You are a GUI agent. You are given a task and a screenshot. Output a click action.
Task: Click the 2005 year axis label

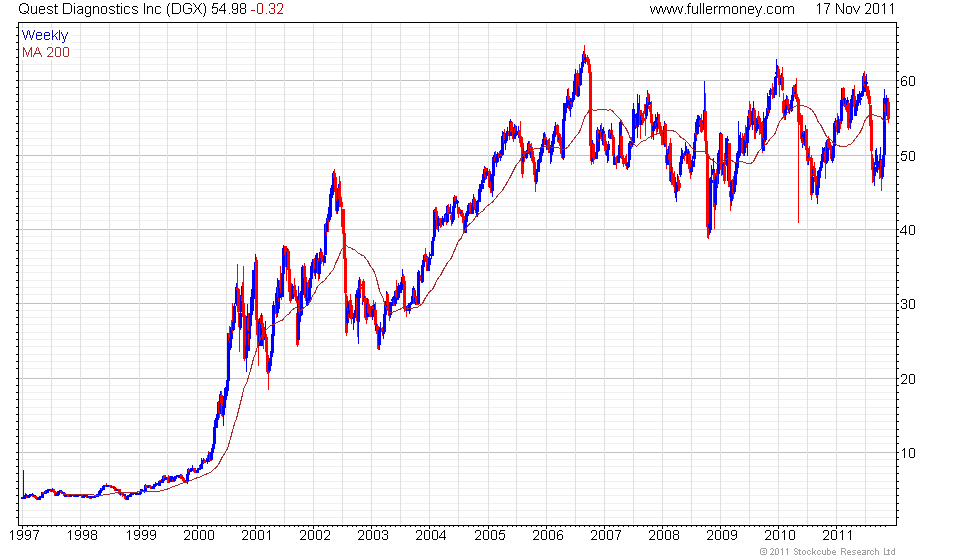click(x=490, y=535)
